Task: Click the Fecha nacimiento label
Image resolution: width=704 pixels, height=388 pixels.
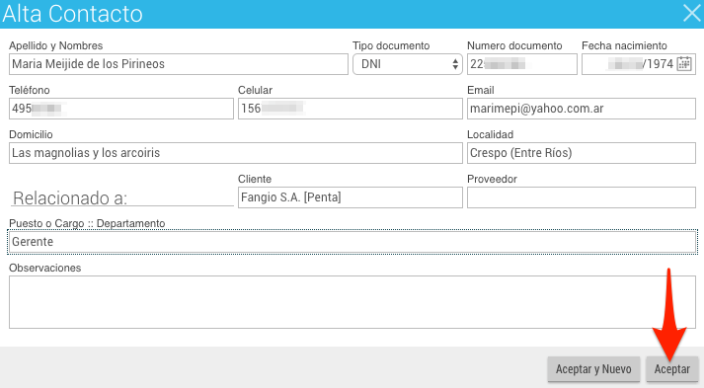Action: pyautogui.click(x=625, y=46)
